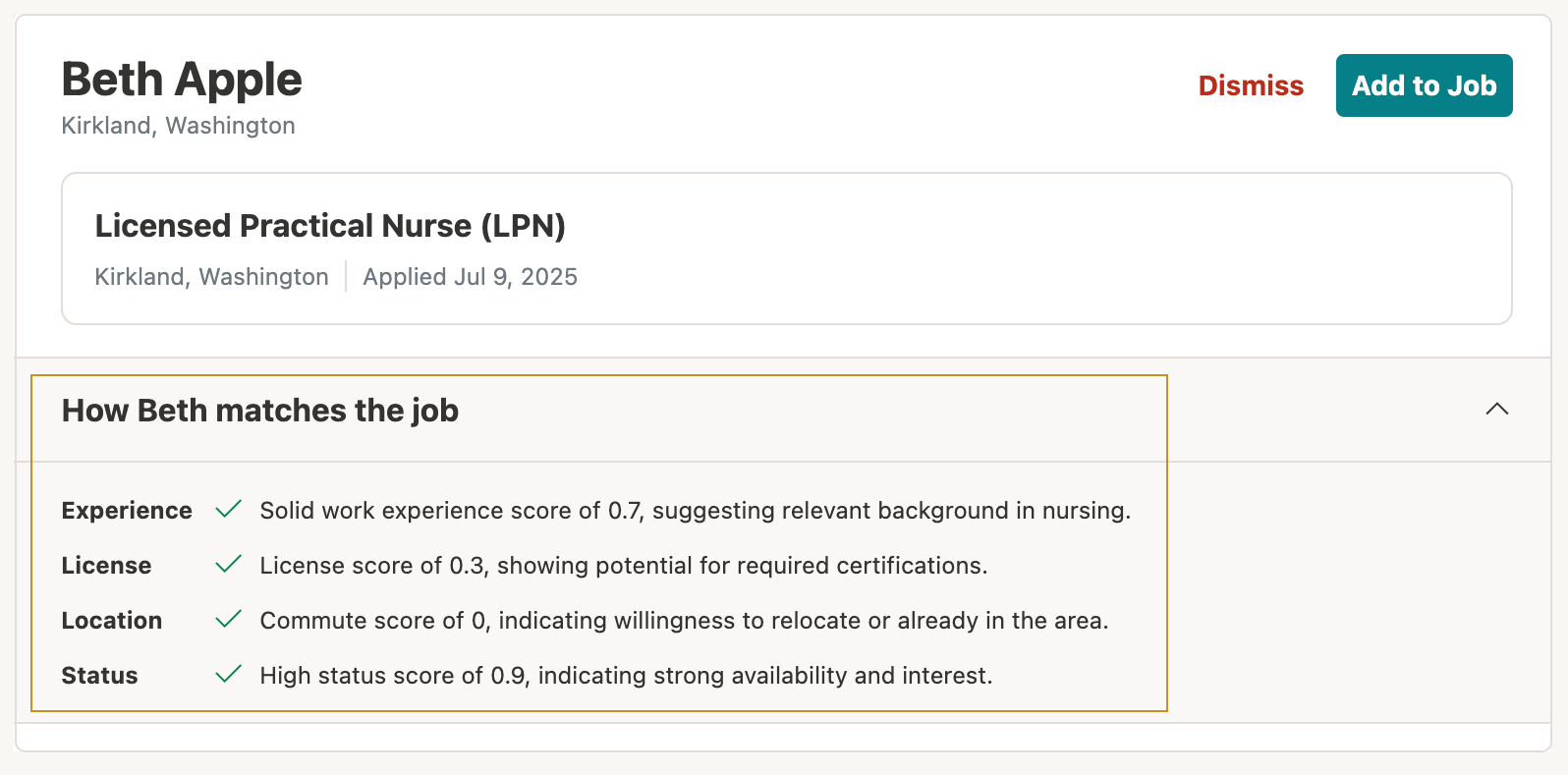The image size is (1568, 775).
Task: Click the commute score description text
Action: point(684,621)
